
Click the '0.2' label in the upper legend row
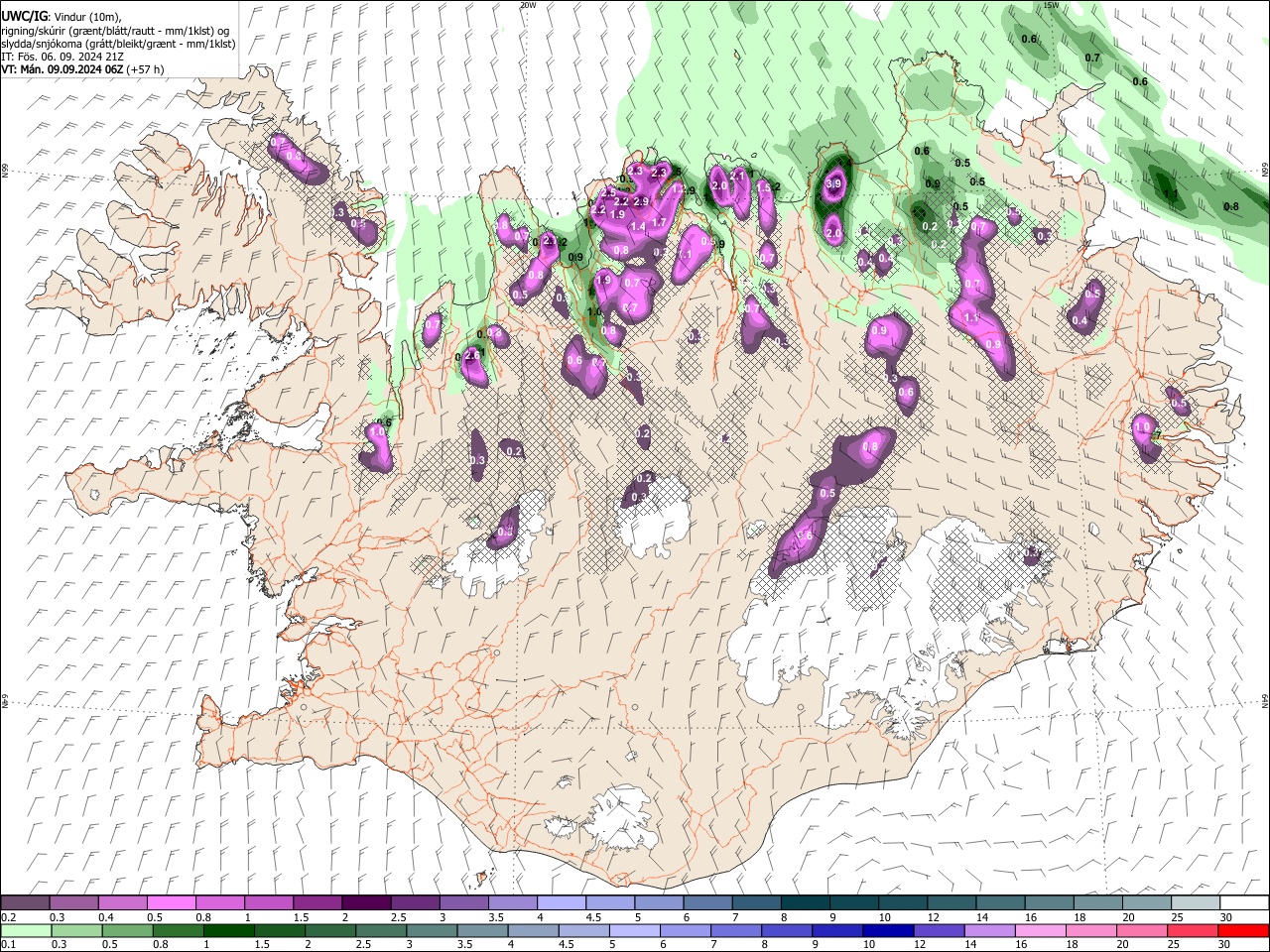pyautogui.click(x=8, y=917)
